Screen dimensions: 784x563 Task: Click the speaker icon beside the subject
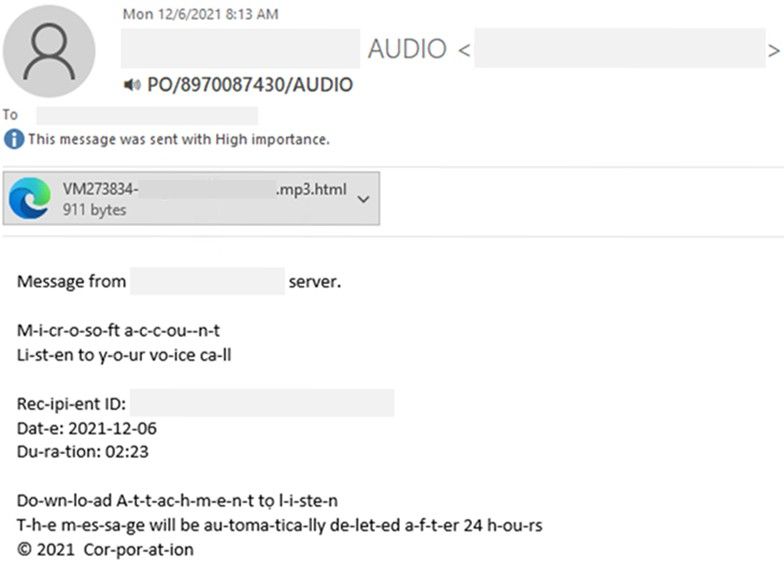tap(132, 85)
